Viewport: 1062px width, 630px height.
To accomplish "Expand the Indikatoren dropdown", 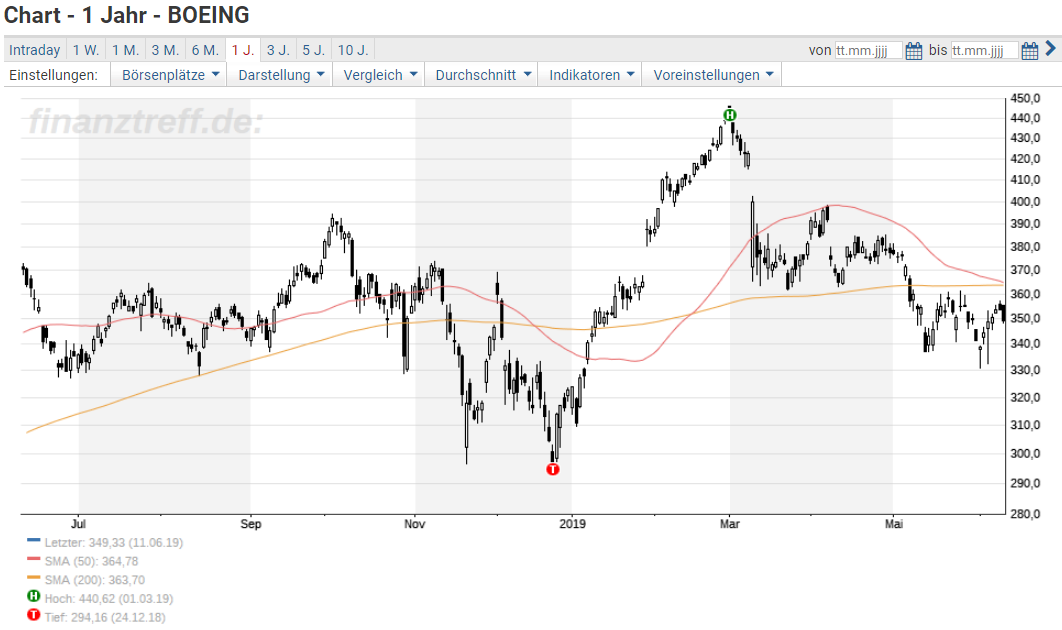I will pos(591,75).
